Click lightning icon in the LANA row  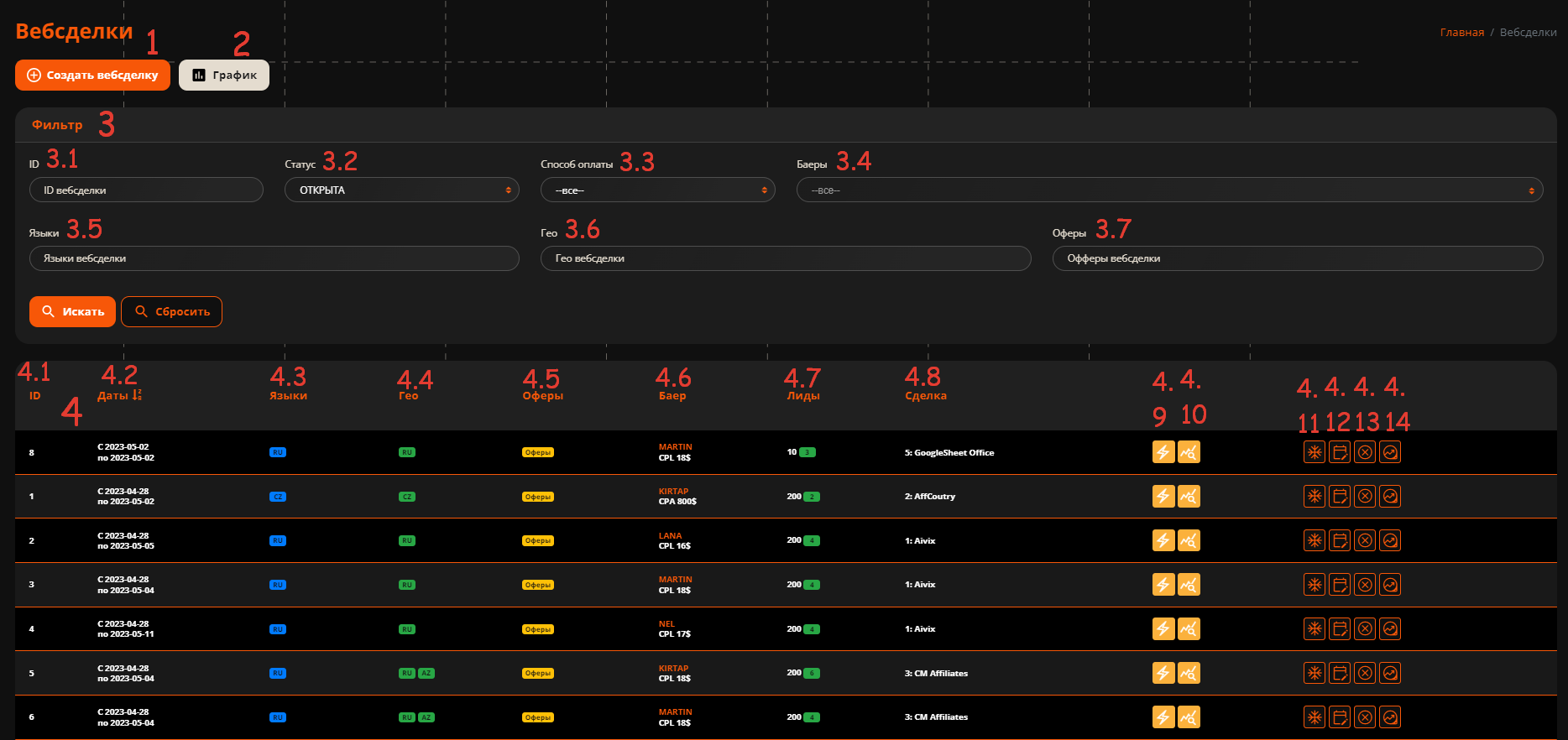point(1163,540)
